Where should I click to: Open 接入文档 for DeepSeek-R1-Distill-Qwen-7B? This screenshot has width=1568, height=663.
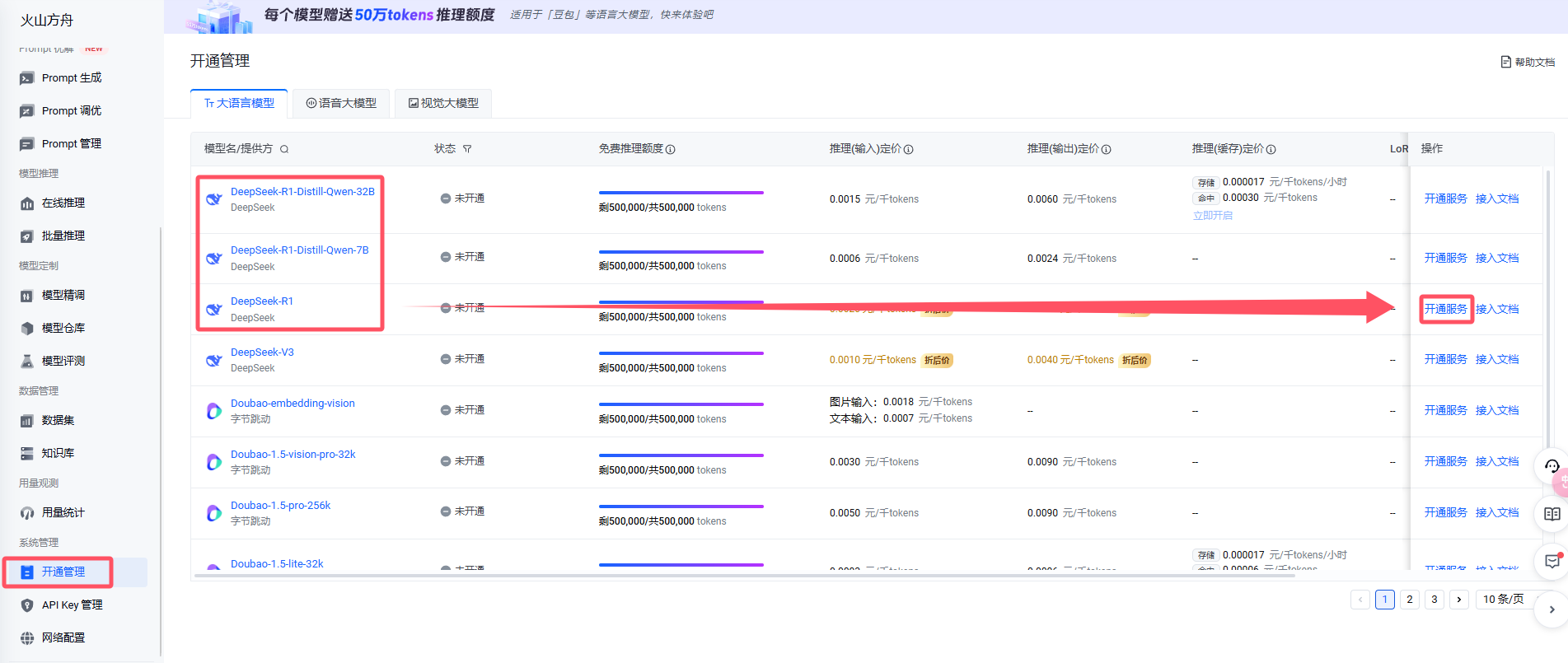click(x=1497, y=258)
